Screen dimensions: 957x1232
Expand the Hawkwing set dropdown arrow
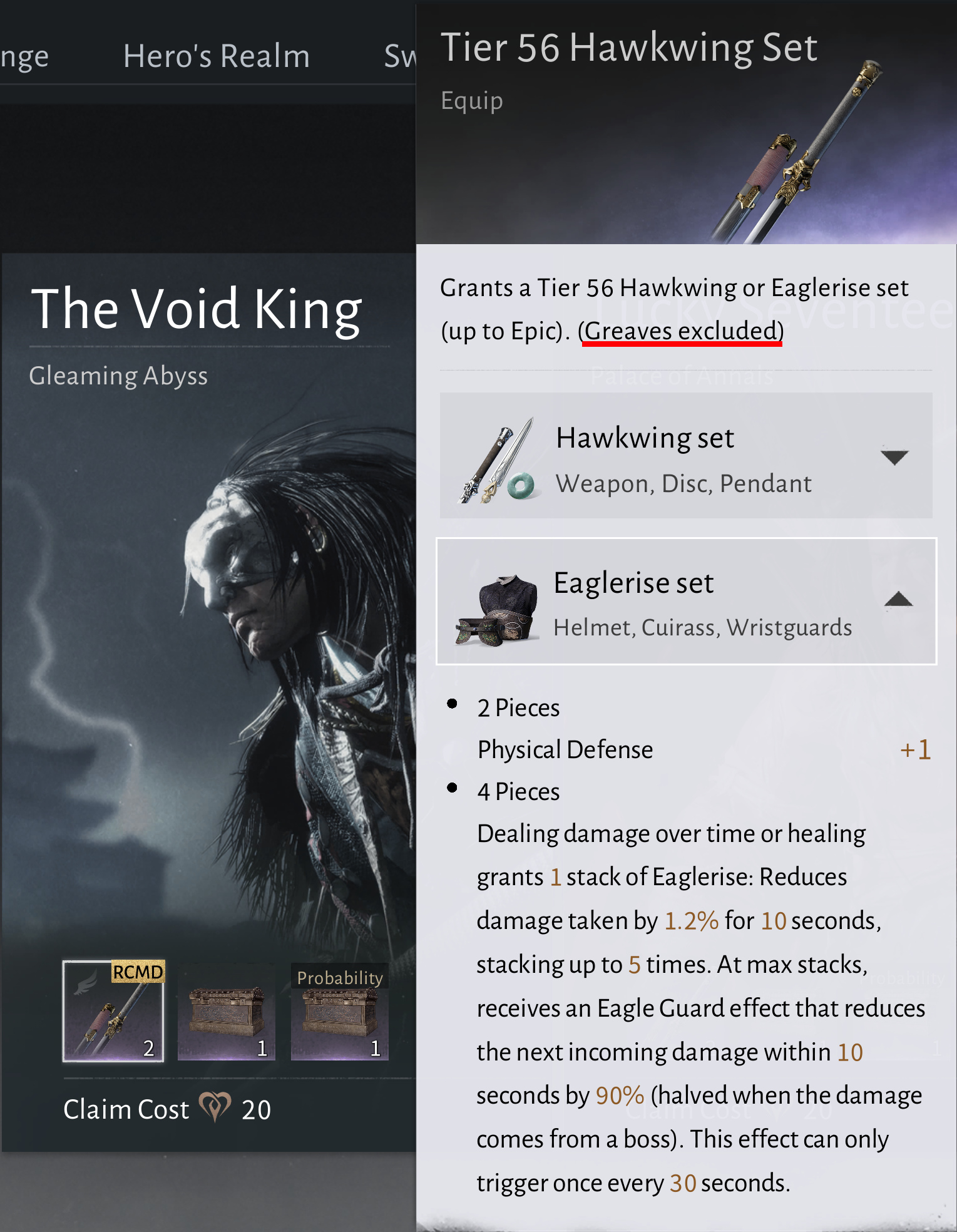894,457
